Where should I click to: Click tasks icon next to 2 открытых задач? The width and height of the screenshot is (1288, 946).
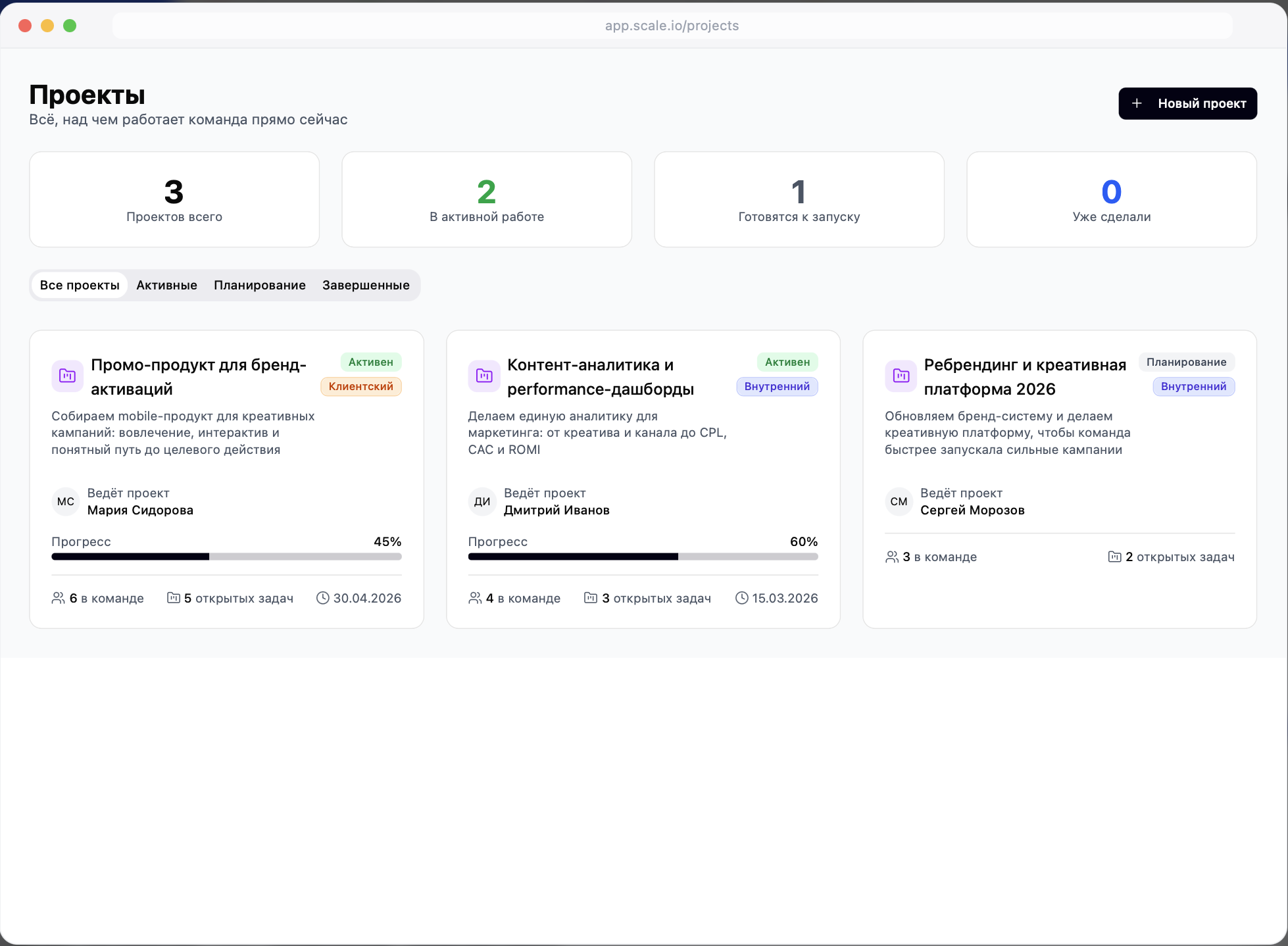tap(1114, 557)
